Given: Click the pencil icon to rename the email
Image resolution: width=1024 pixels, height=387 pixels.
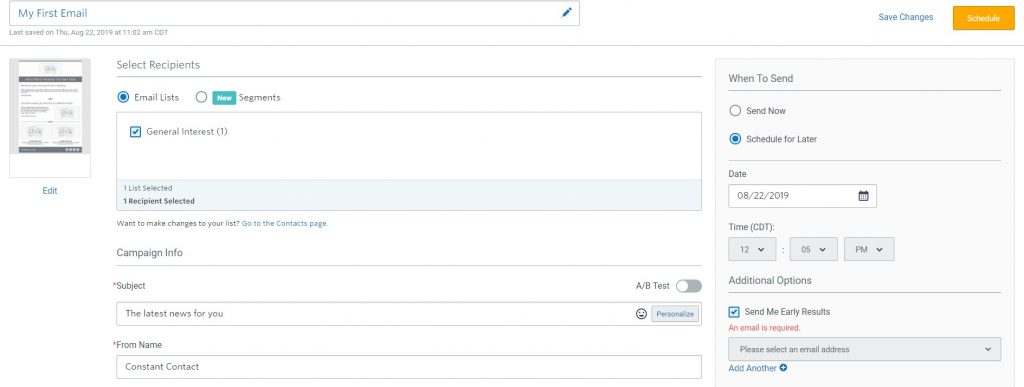Looking at the screenshot, I should coord(566,12).
